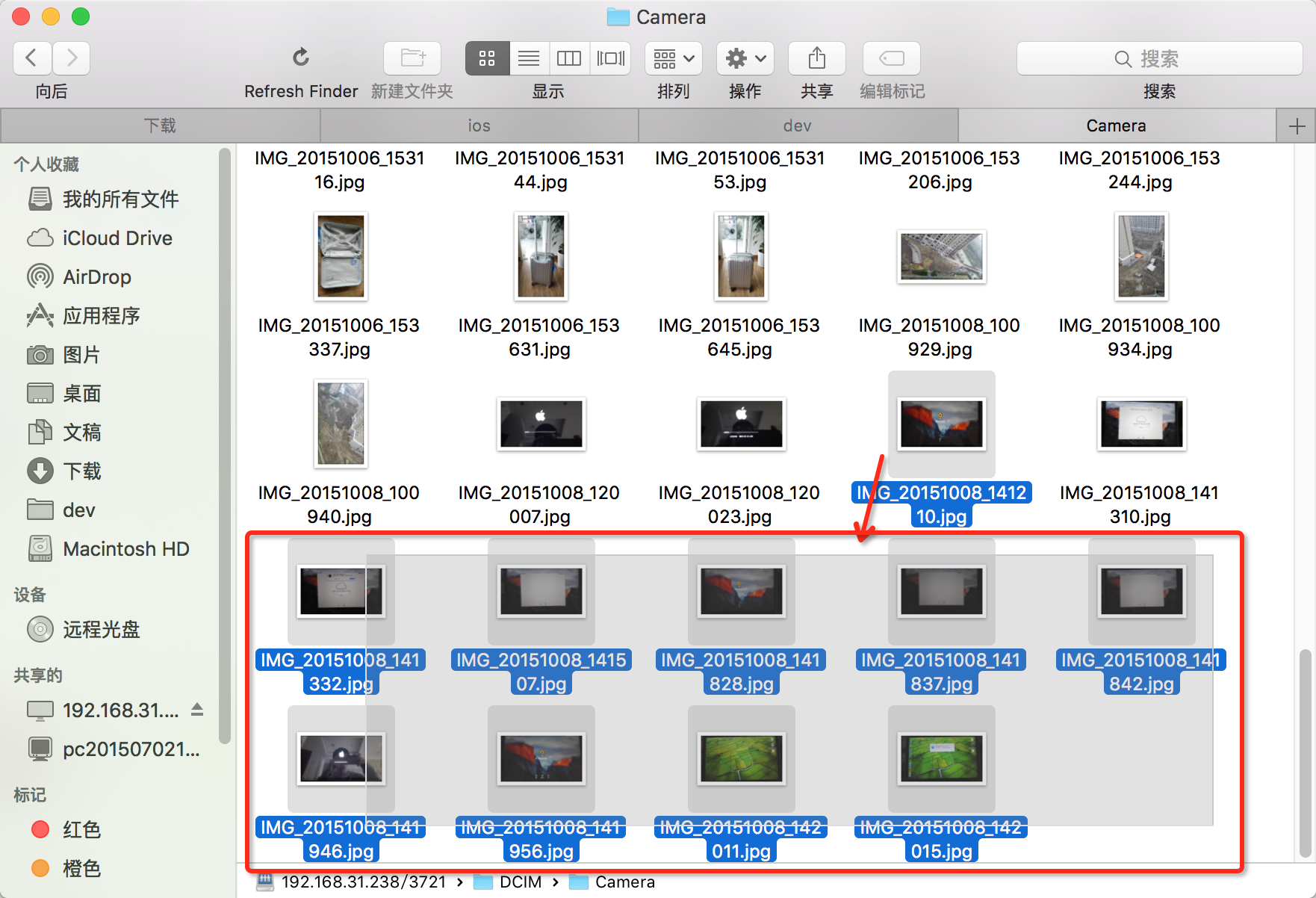Open 桌面 in the sidebar

64,394
